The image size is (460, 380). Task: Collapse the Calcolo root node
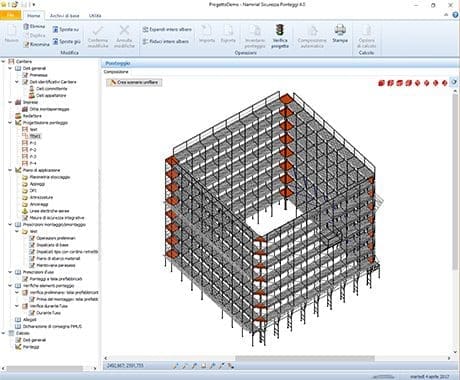(x=3, y=333)
